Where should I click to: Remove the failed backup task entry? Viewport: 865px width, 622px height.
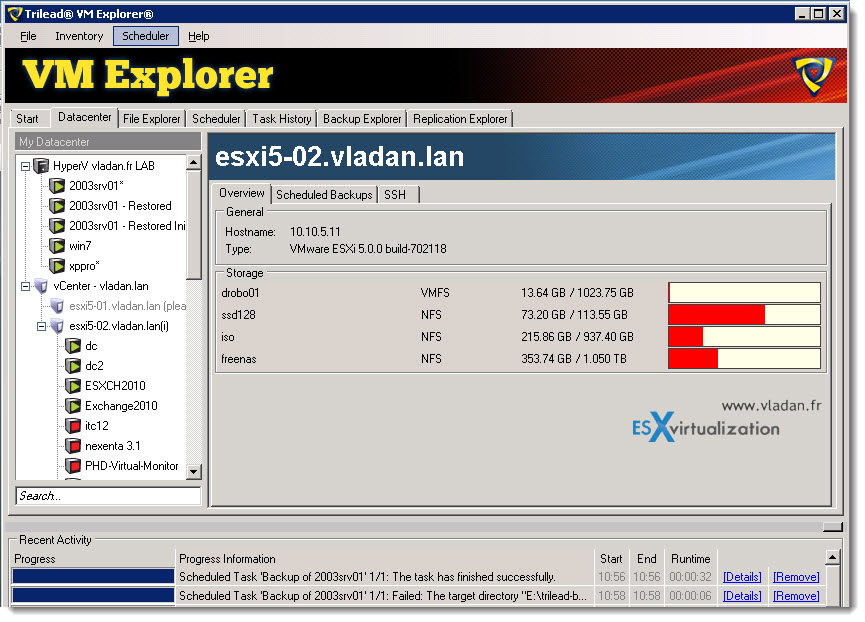point(796,596)
